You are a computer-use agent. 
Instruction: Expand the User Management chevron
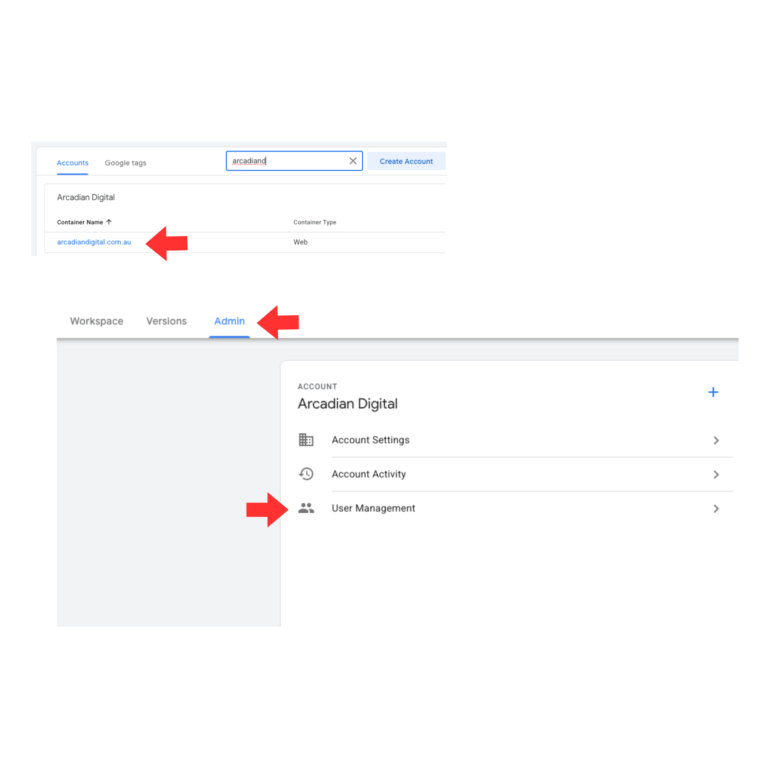pos(716,508)
